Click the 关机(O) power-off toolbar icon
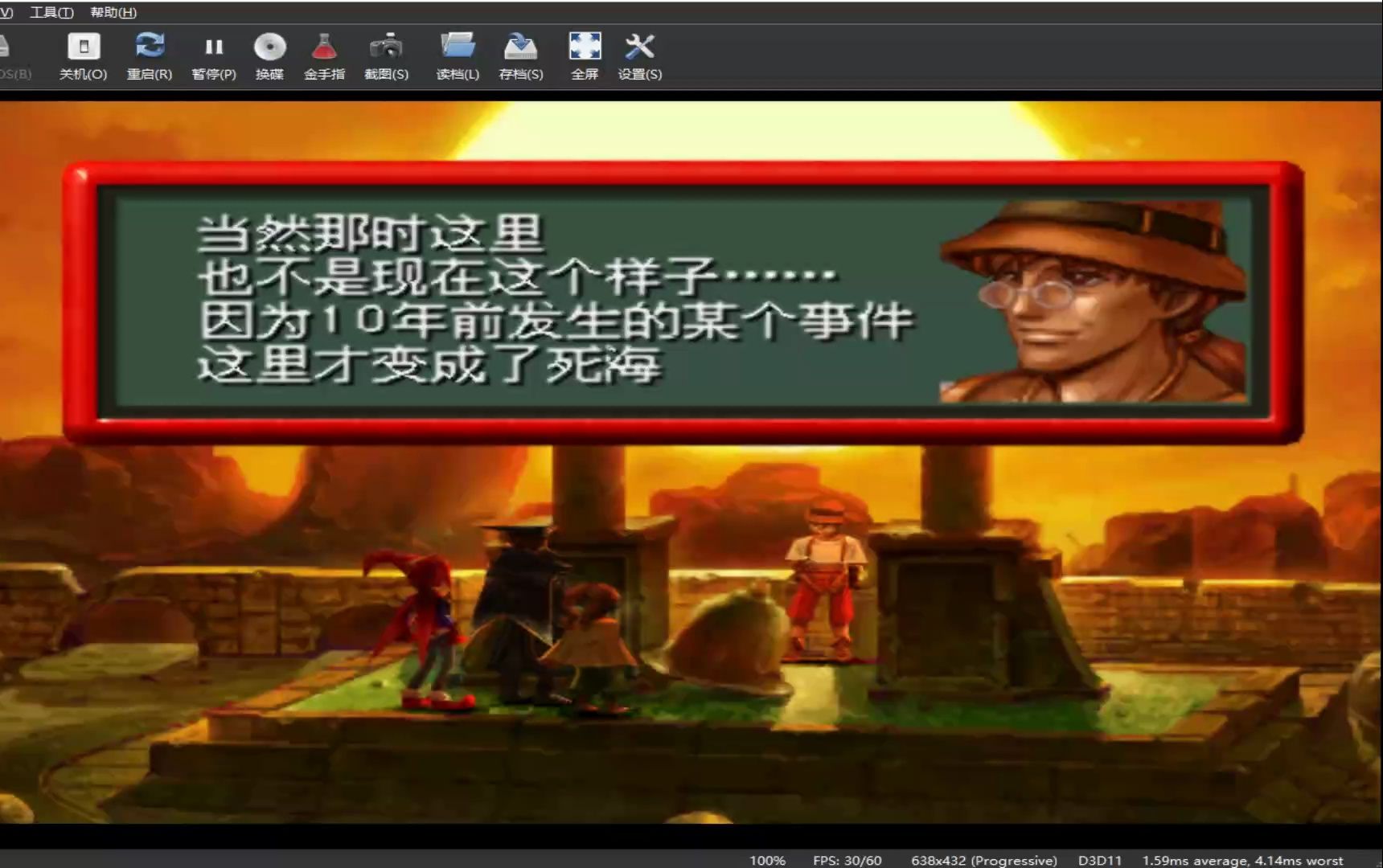 click(x=84, y=47)
